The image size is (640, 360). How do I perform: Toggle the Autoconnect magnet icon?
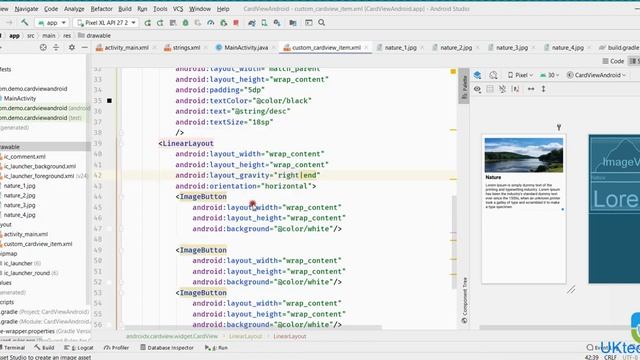click(502, 89)
